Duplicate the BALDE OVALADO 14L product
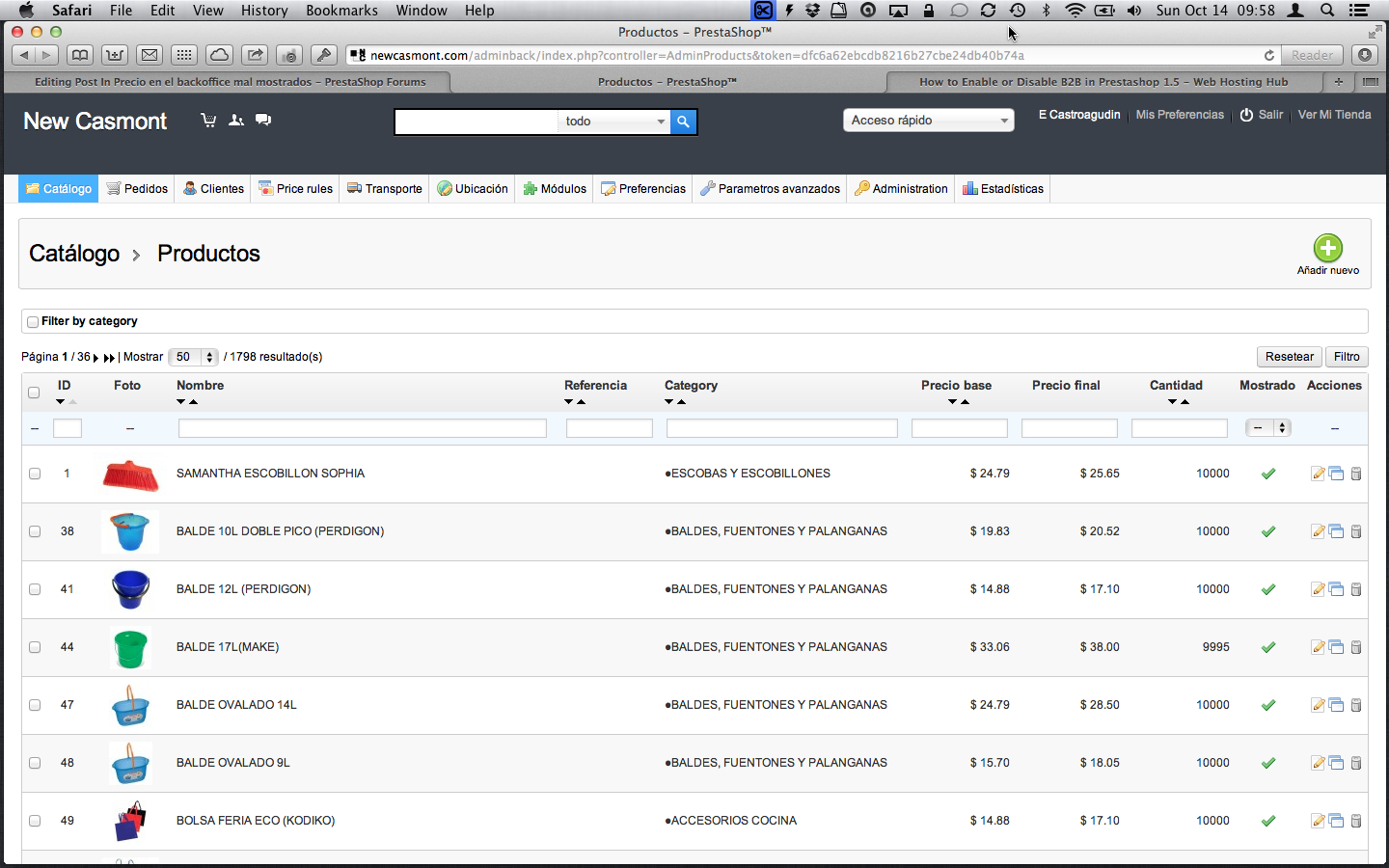Screen dimensions: 1389x868 (1336, 705)
